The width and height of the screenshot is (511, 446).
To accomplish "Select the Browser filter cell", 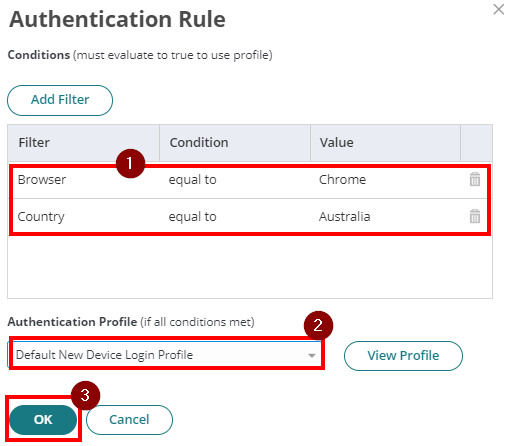I will click(x=42, y=180).
